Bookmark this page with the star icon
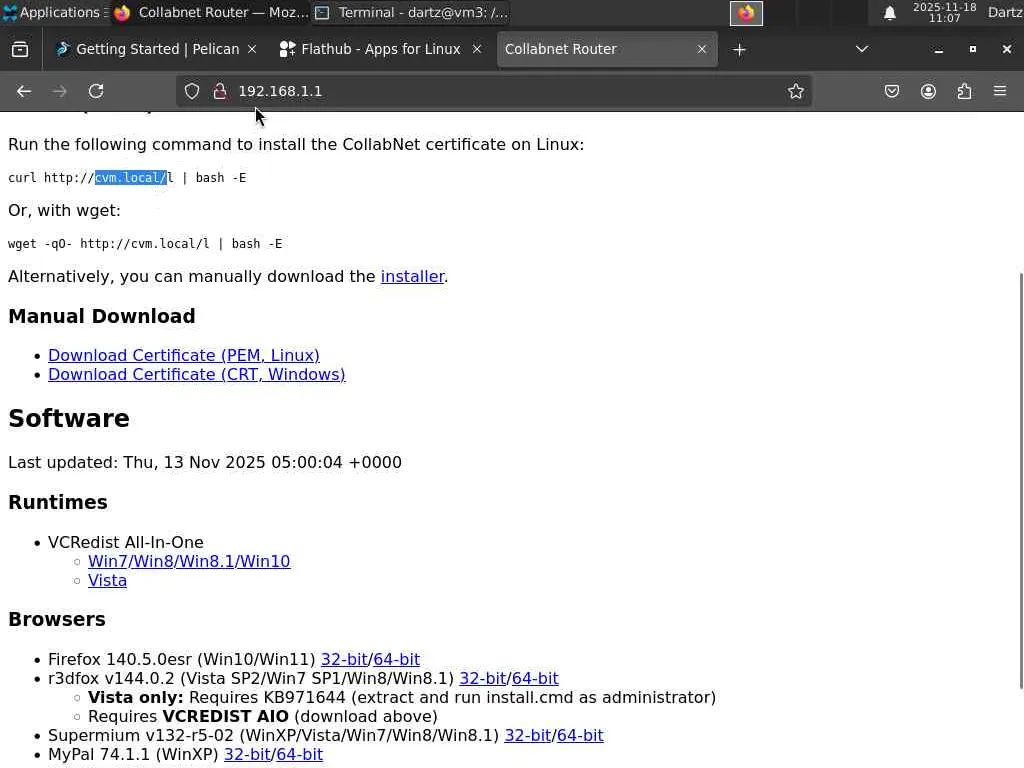 (795, 91)
